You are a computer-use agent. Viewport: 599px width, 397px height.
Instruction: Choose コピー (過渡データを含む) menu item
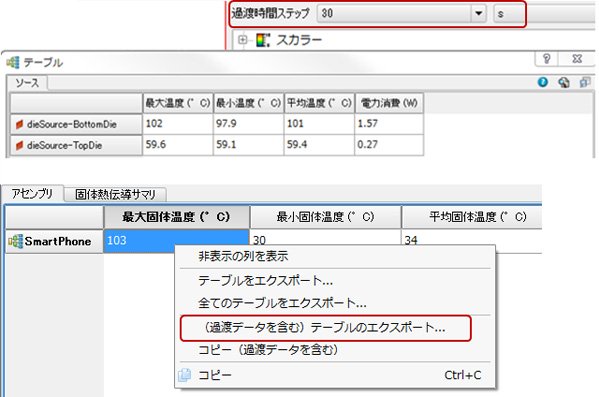tap(335, 350)
